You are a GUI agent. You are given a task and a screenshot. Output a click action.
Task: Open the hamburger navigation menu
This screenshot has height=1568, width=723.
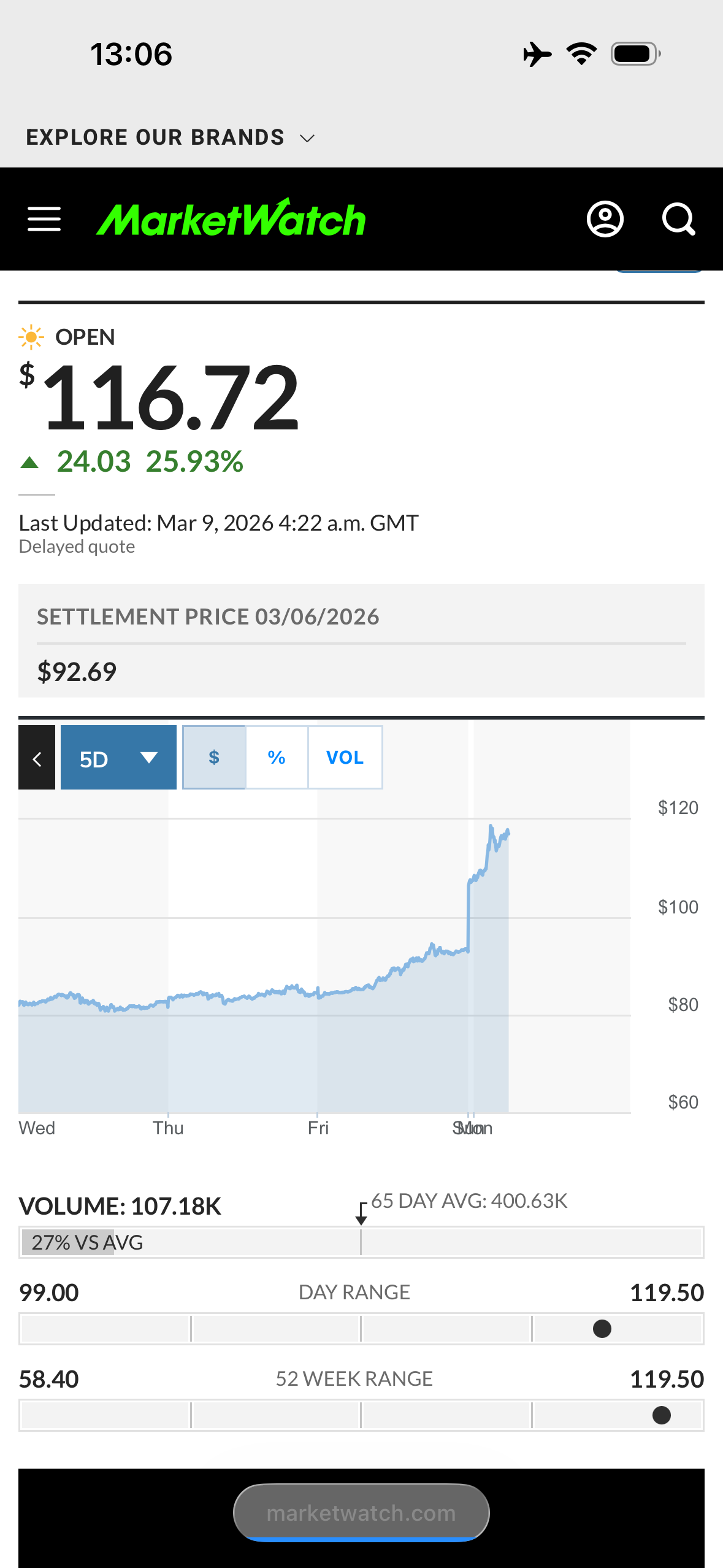pos(44,219)
